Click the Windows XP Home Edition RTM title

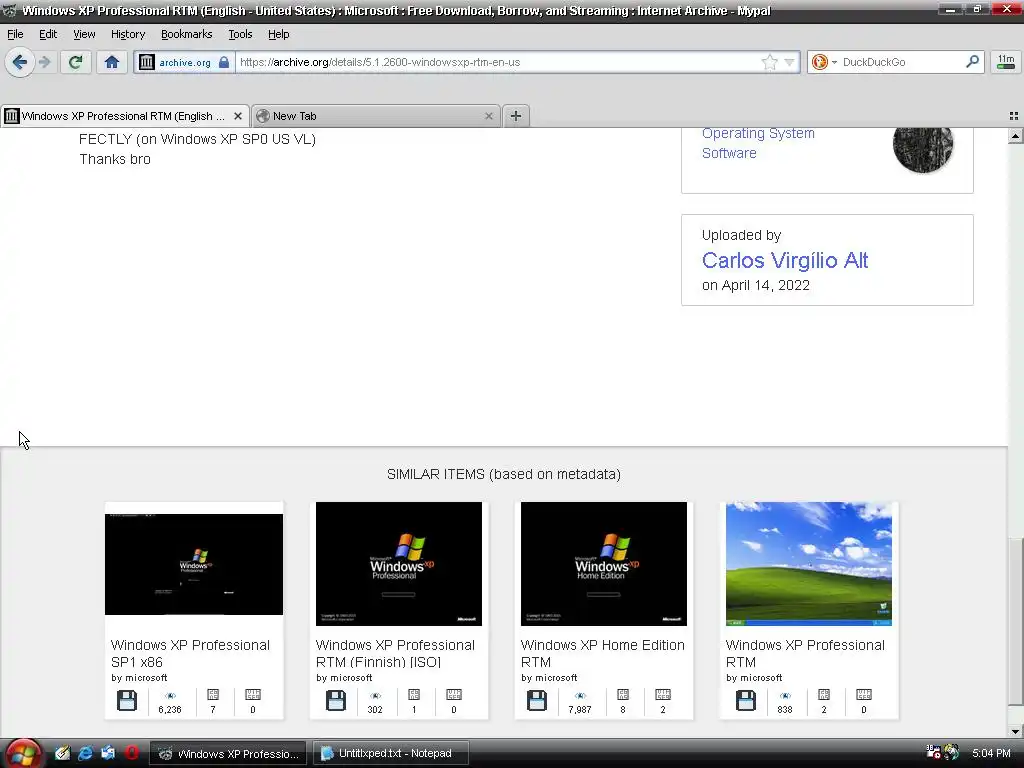click(x=602, y=653)
